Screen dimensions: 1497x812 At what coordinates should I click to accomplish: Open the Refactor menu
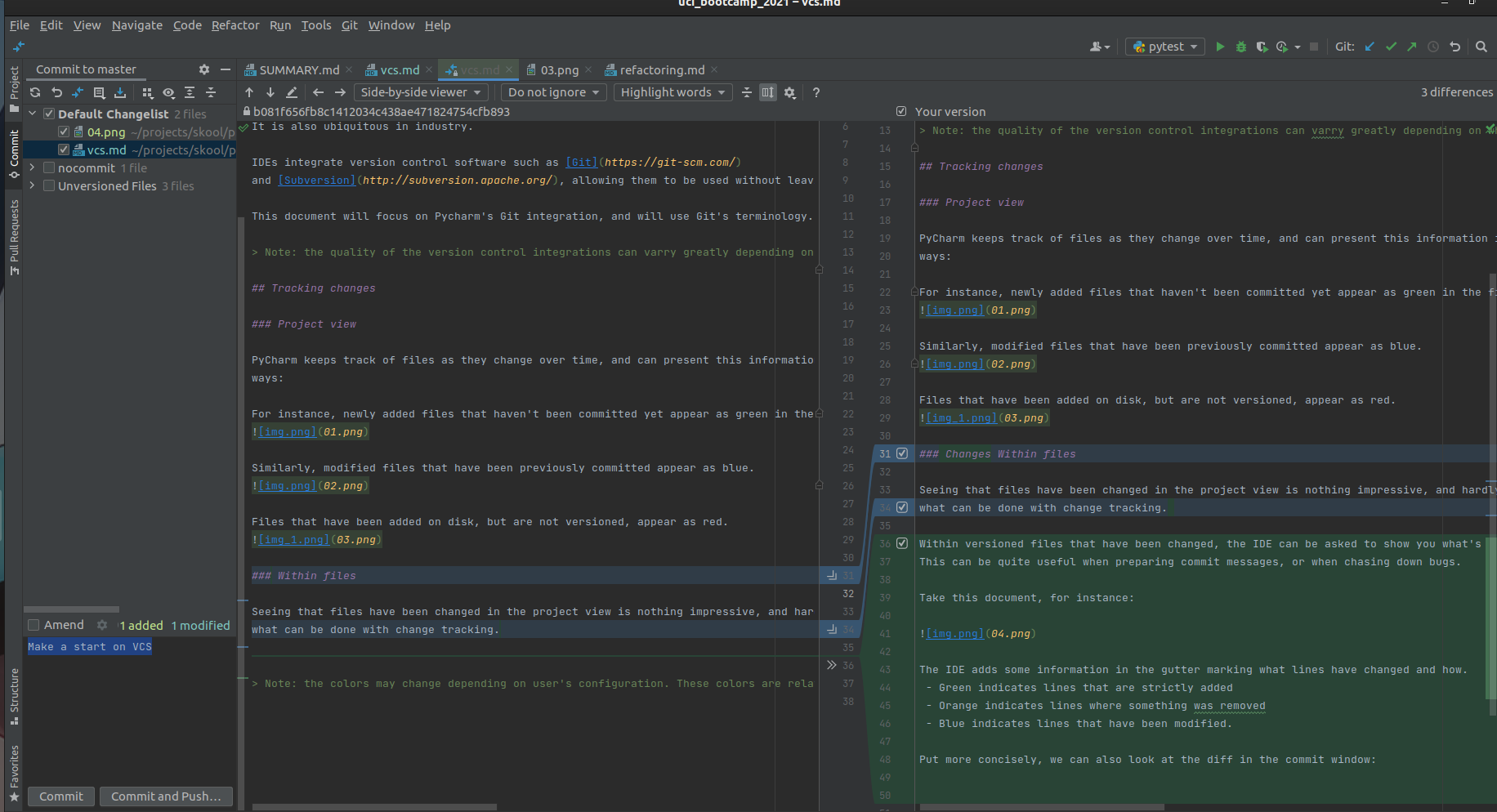(235, 25)
